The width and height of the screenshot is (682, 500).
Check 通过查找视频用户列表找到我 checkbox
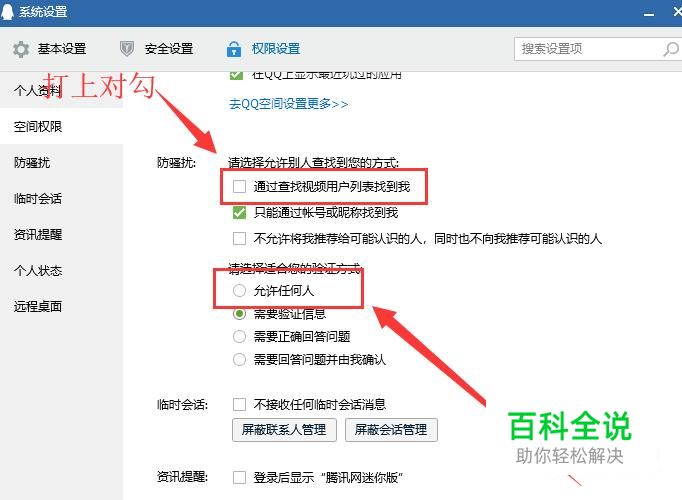[x=239, y=187]
